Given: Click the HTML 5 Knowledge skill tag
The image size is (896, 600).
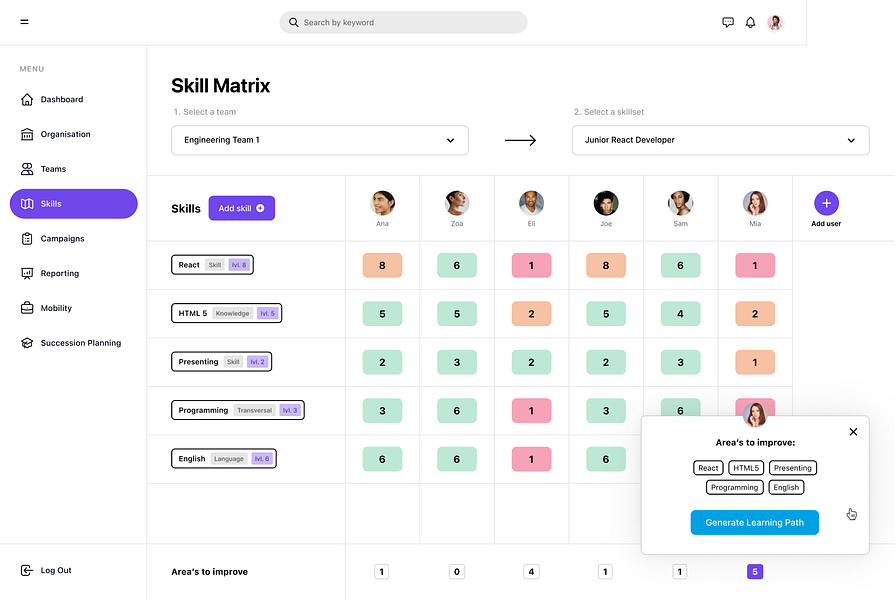Looking at the screenshot, I should pos(226,313).
